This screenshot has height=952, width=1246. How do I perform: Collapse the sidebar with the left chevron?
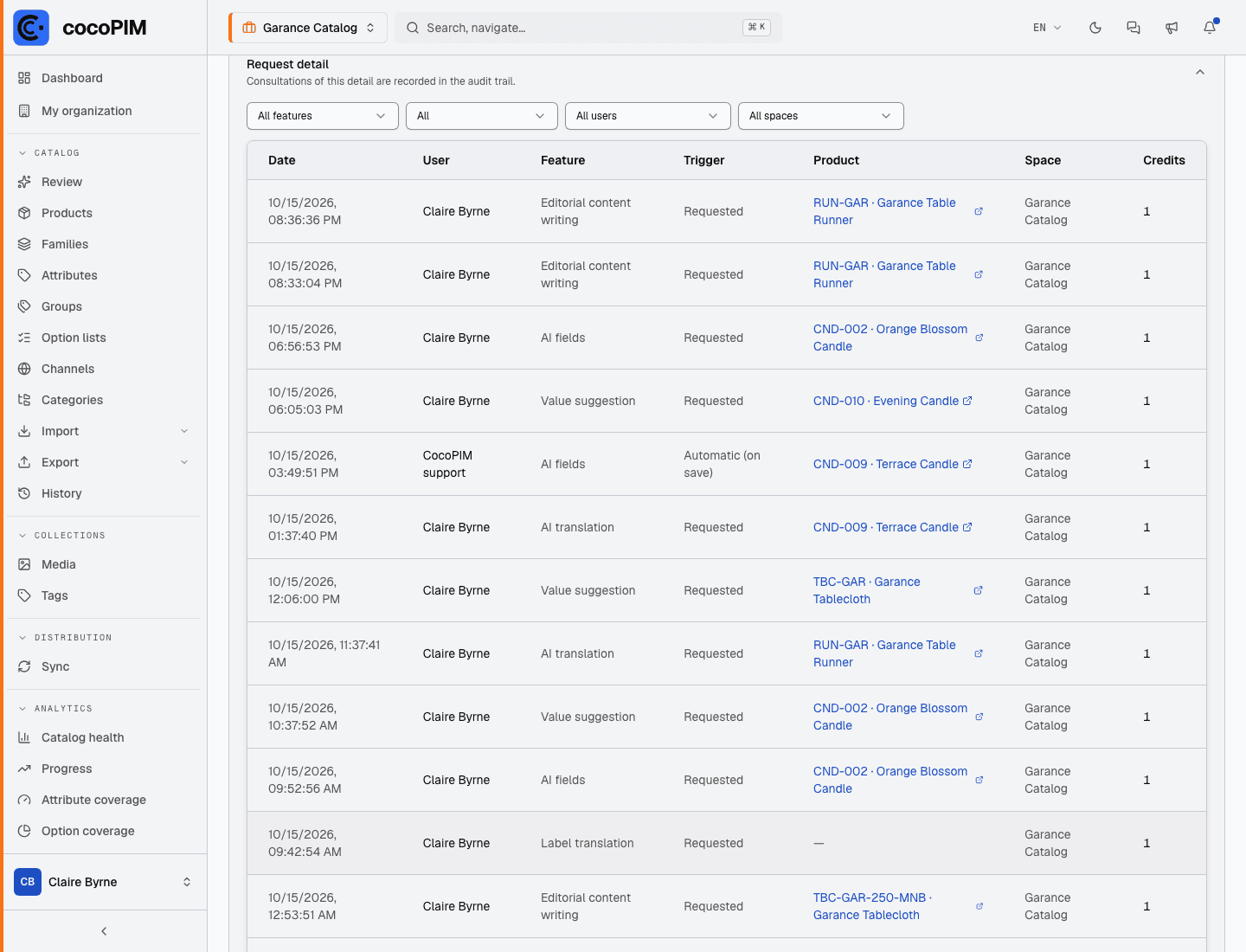tap(104, 931)
